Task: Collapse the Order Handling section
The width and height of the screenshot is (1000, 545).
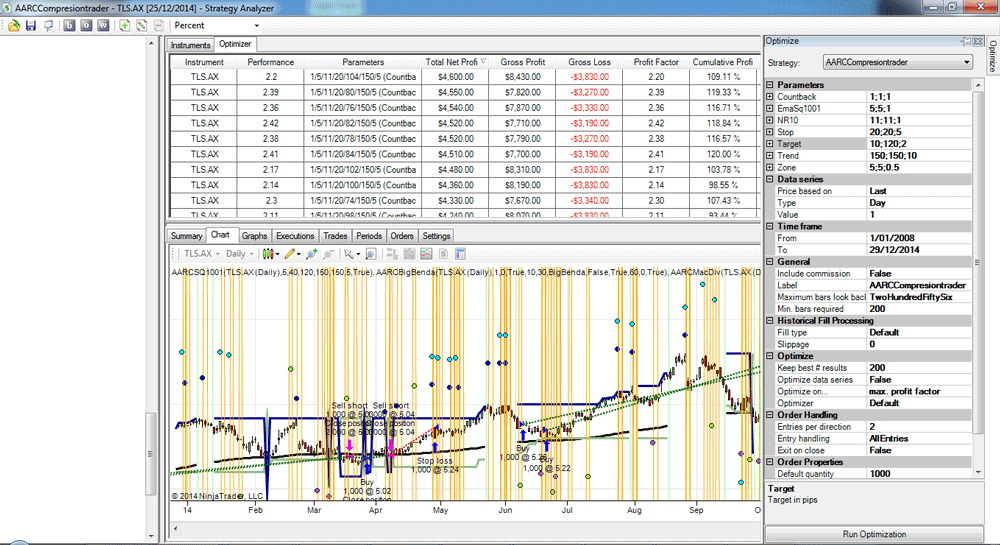Action: tap(769, 415)
